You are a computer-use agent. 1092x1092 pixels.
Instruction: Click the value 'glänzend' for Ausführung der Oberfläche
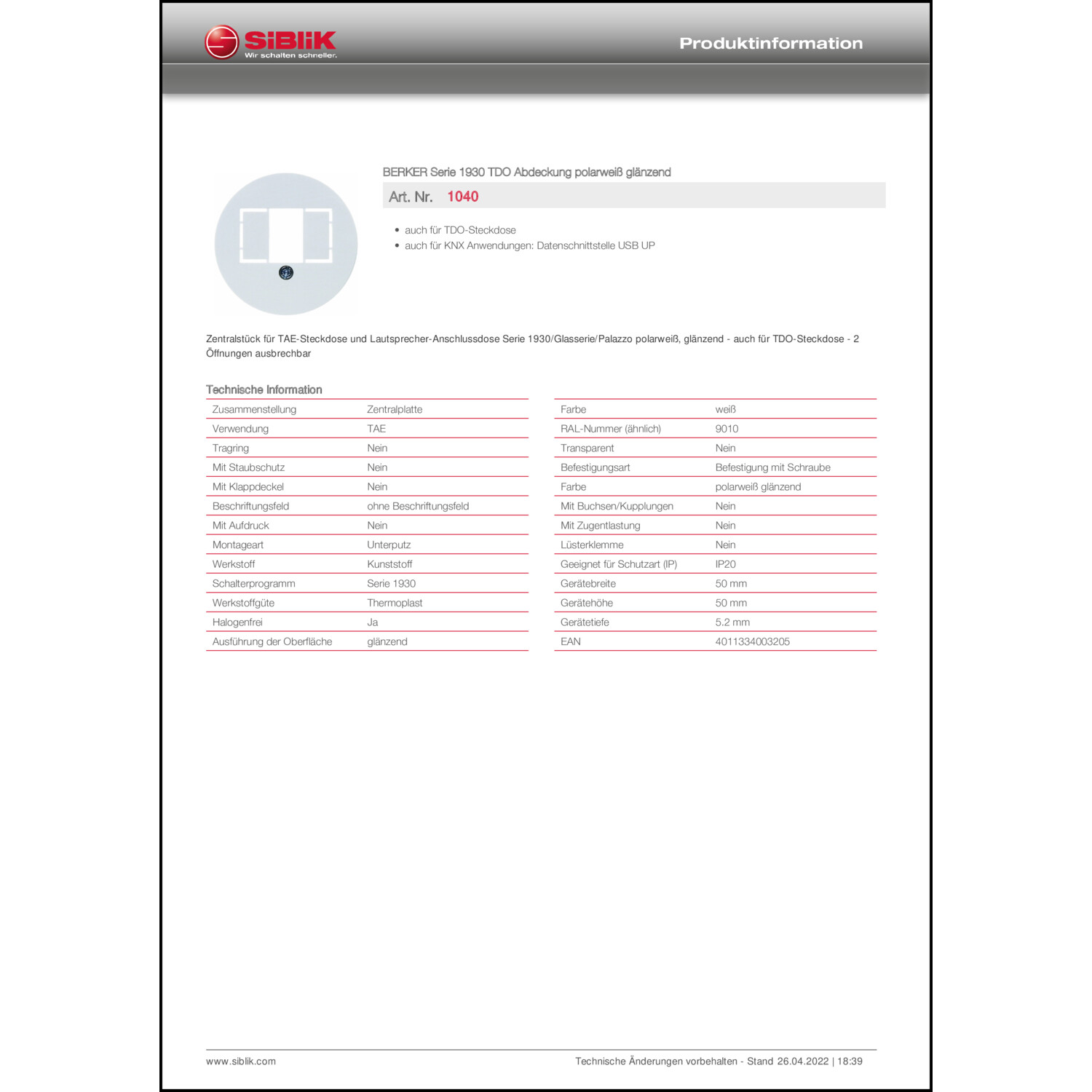pyautogui.click(x=387, y=641)
